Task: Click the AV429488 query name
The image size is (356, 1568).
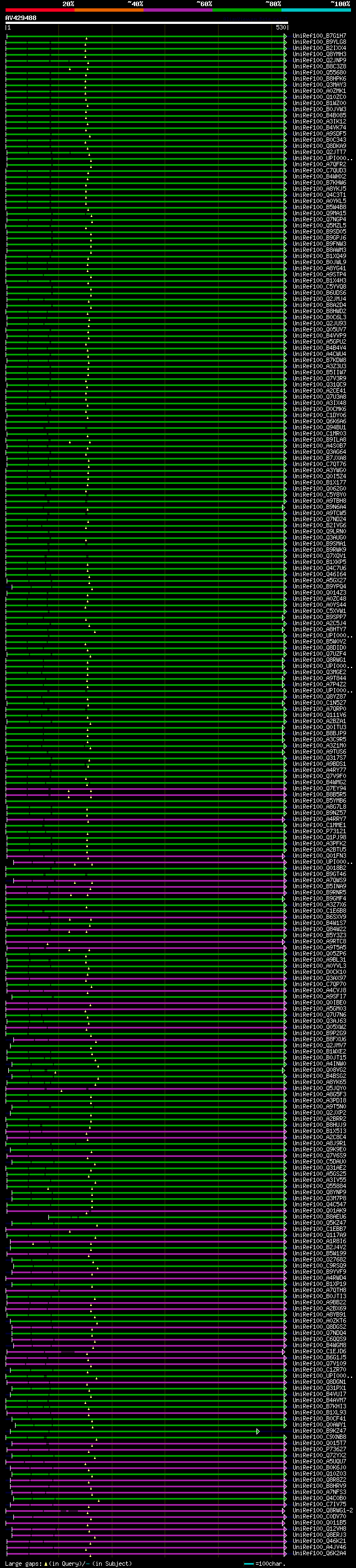Action: click(21, 18)
